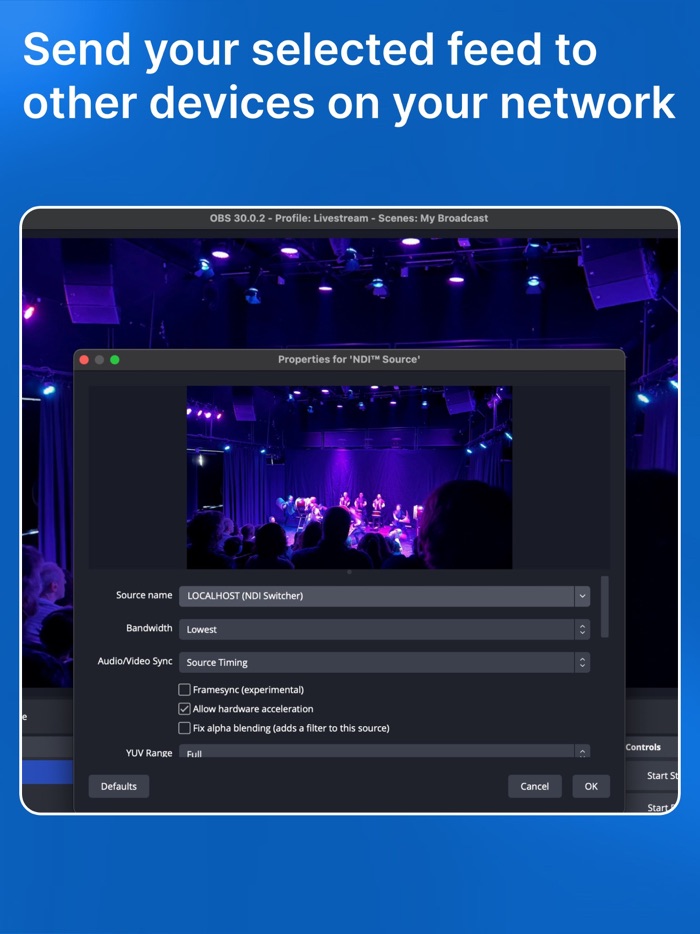Click the NDI source preview thumbnail
This screenshot has width=700, height=934.
[349, 477]
